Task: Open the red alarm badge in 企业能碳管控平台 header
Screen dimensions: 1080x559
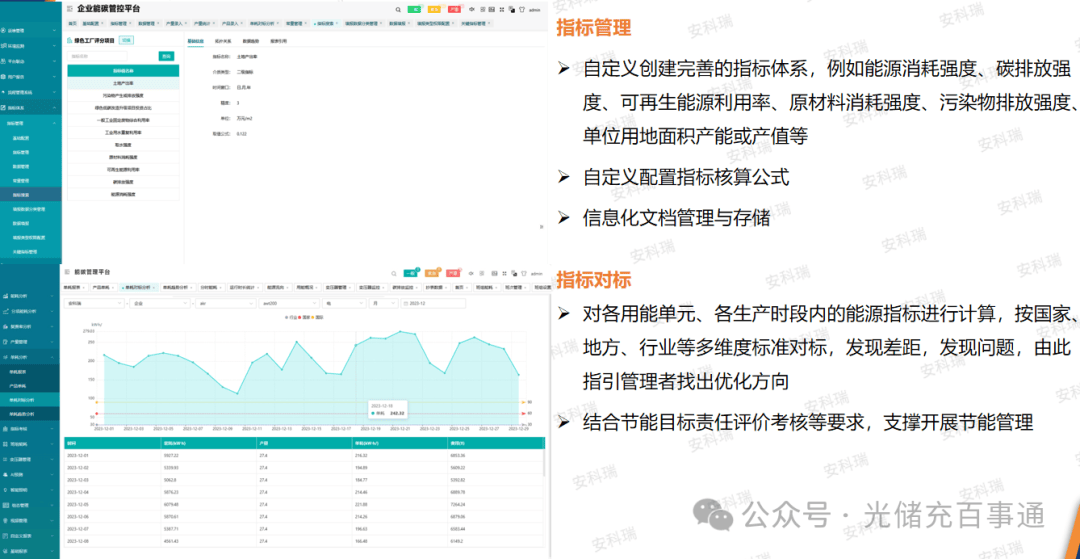Action: click(x=454, y=10)
